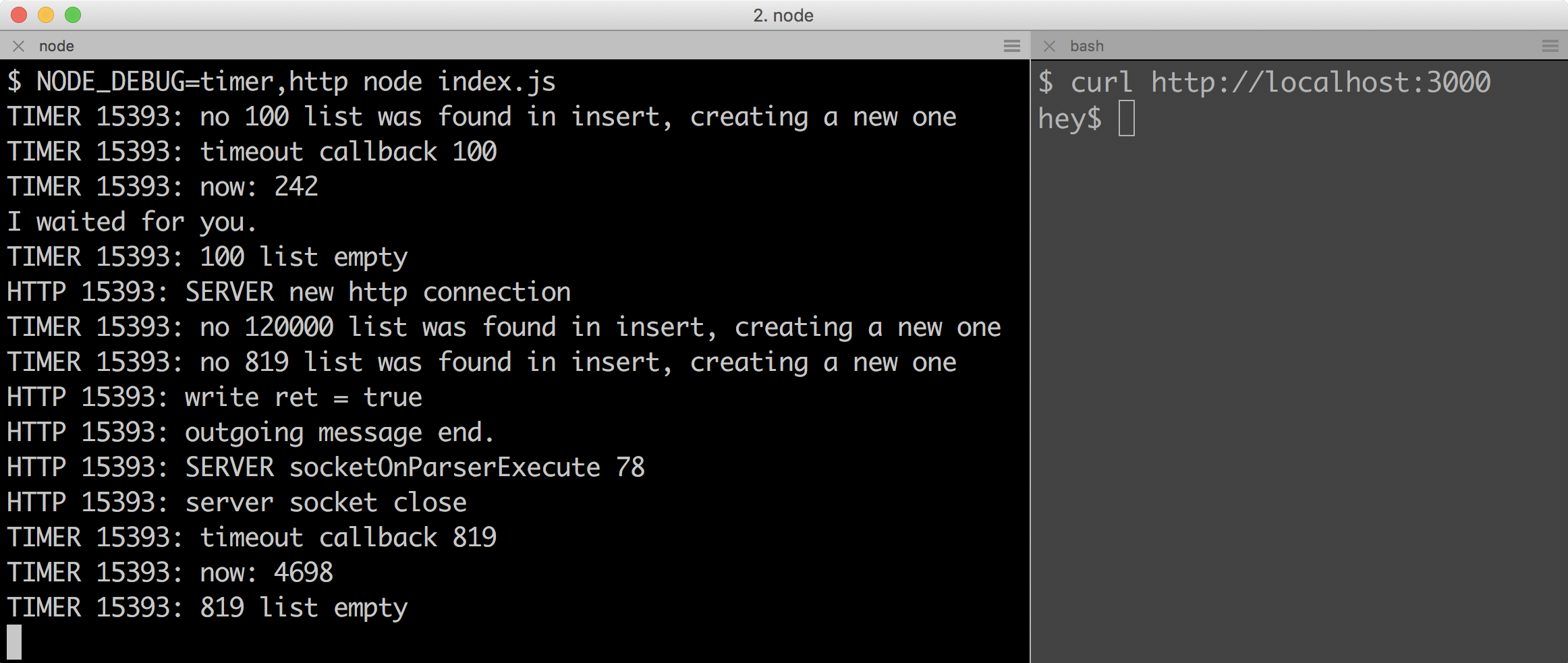
Task: Close the bash pane with its X icon
Action: pos(1049,46)
